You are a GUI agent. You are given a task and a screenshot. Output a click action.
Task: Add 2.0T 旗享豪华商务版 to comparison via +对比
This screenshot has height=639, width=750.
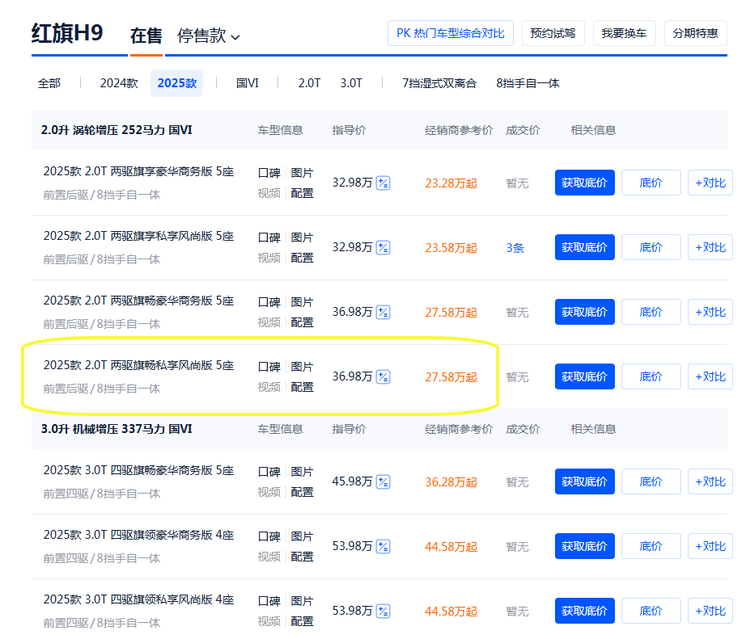(710, 183)
